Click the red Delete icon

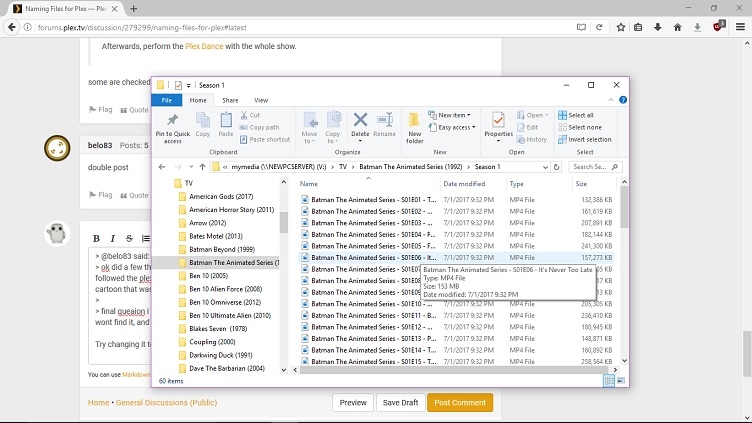click(x=360, y=119)
